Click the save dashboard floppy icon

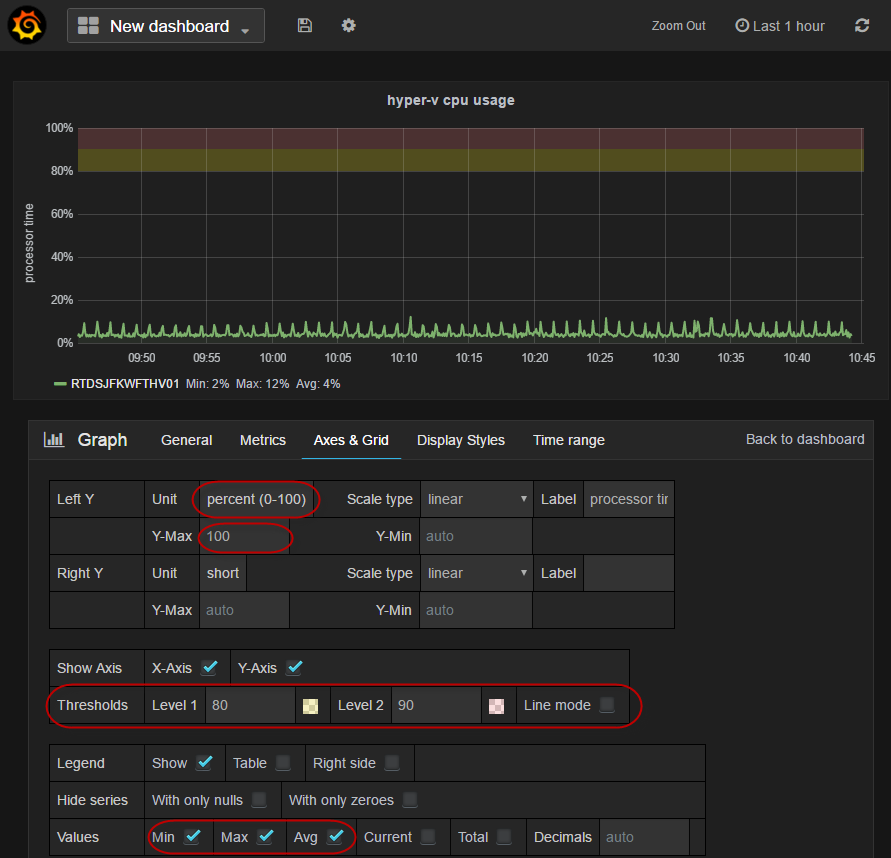pos(305,26)
